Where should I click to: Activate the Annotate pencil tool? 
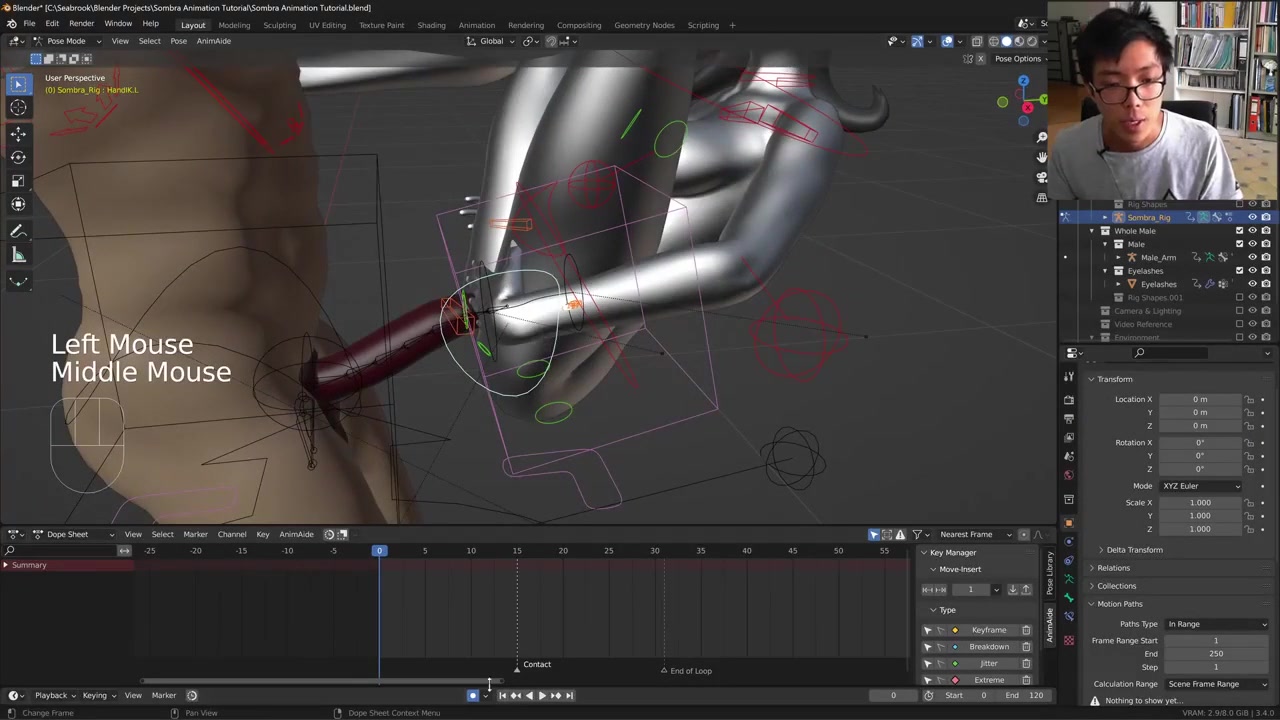(x=18, y=231)
